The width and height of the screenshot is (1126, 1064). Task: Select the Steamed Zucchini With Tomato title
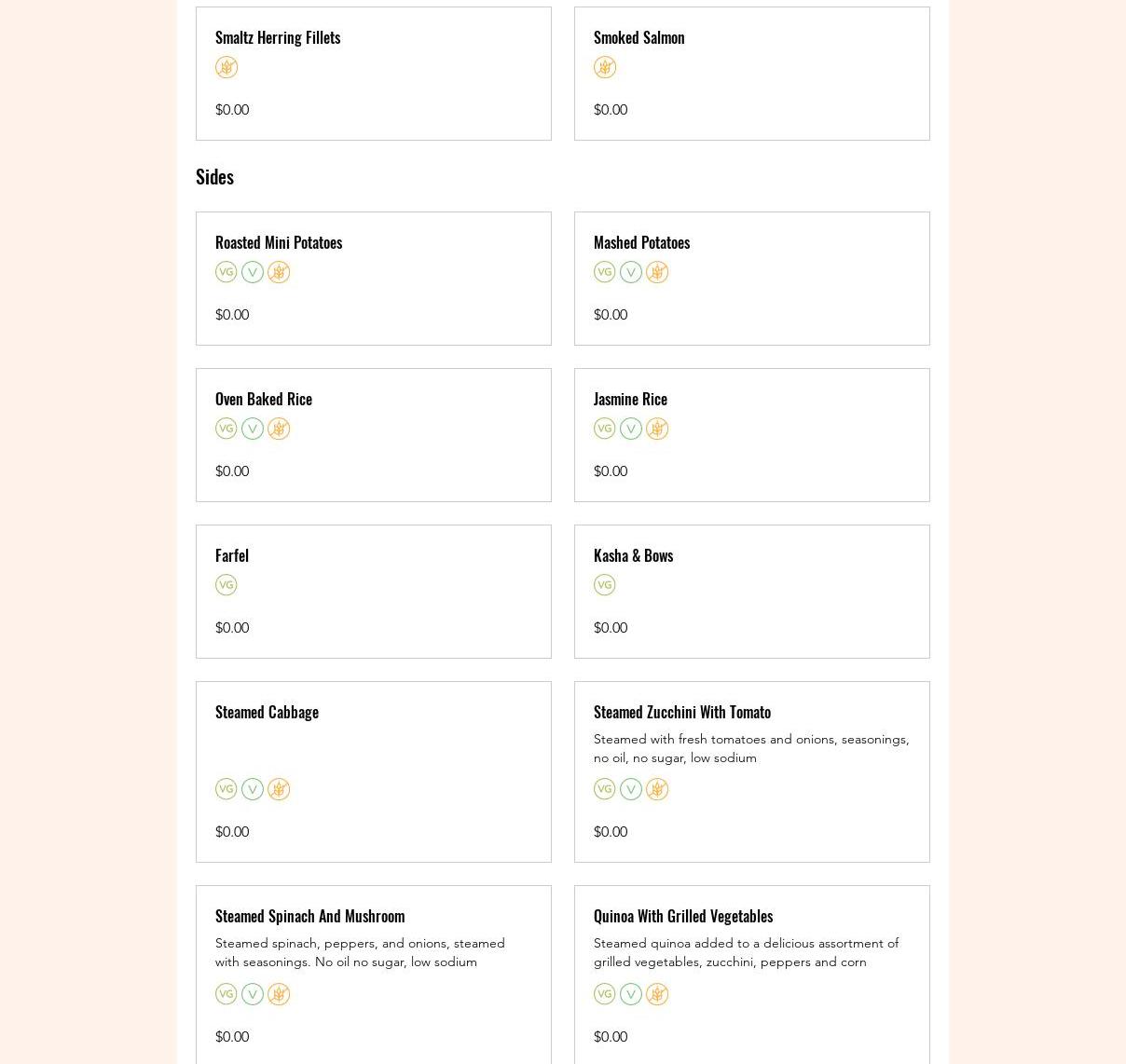(681, 712)
